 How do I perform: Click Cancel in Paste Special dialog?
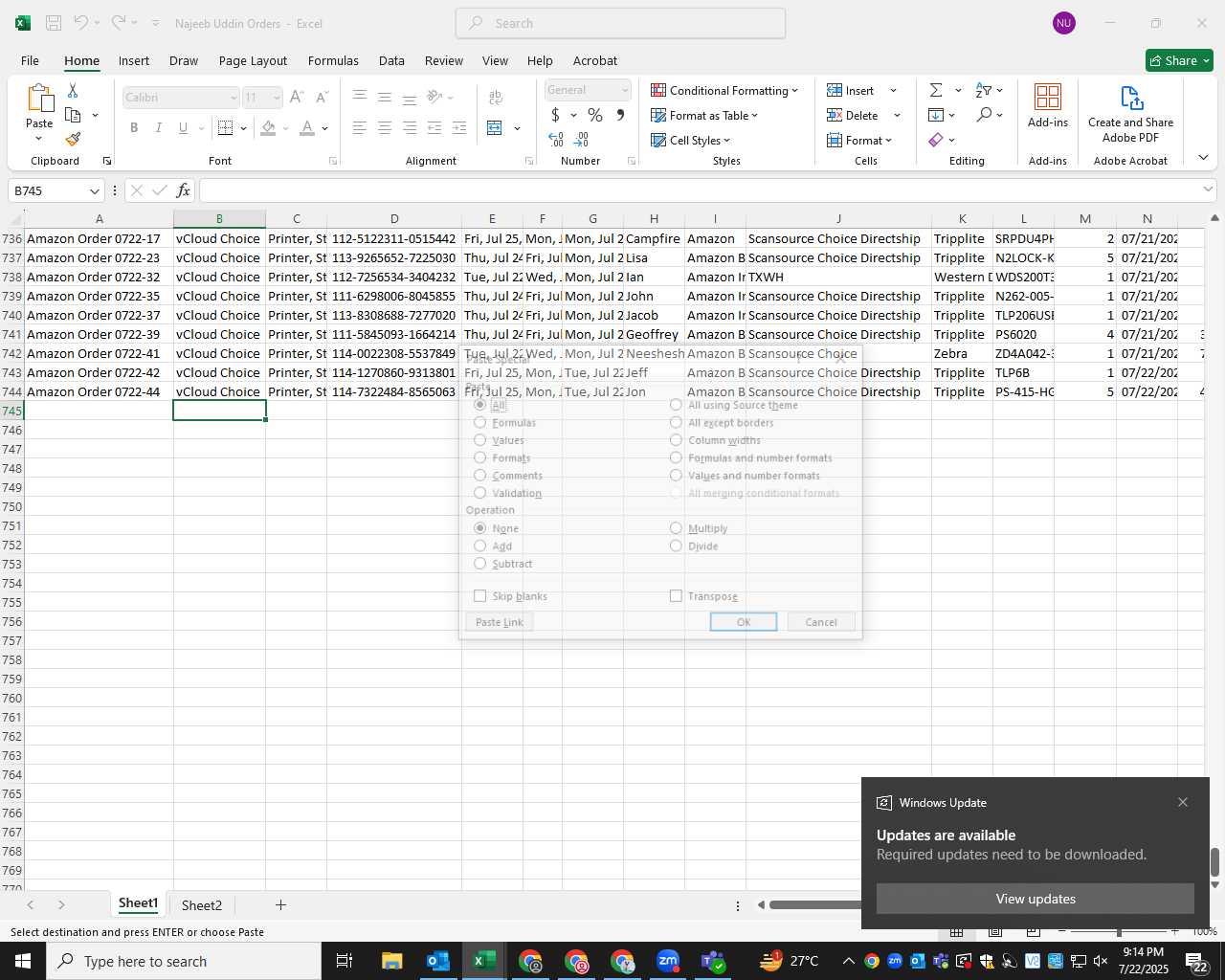(821, 622)
